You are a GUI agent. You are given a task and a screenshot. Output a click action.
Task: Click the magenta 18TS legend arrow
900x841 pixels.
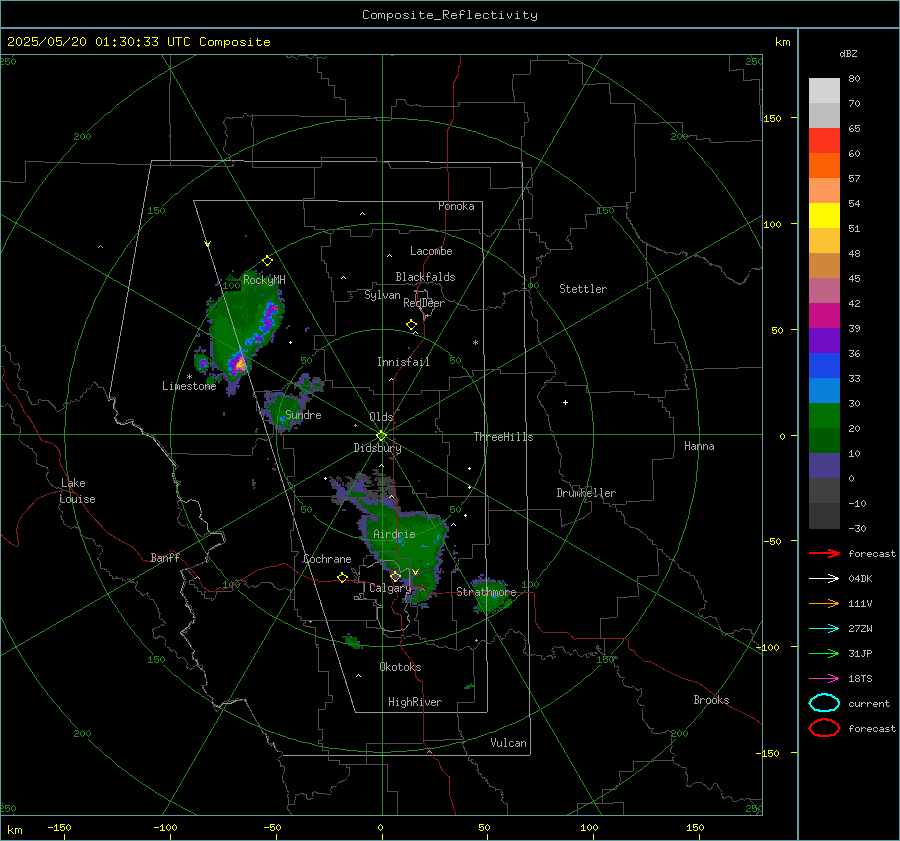click(x=824, y=679)
